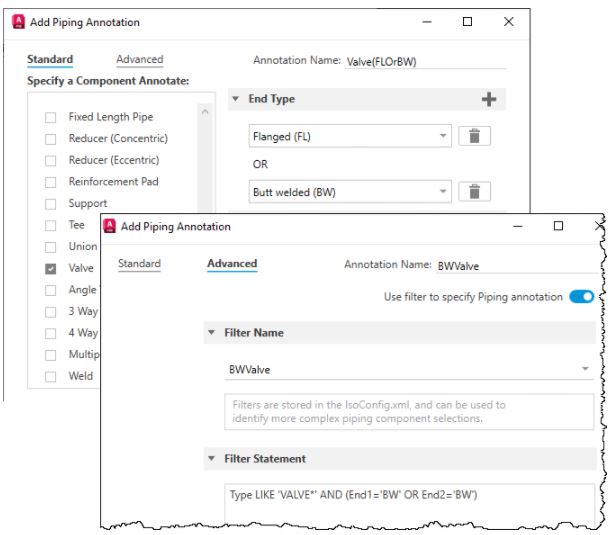This screenshot has height=535, width=613.
Task: Click the Specify a Component Annotate heading
Action: tap(108, 81)
